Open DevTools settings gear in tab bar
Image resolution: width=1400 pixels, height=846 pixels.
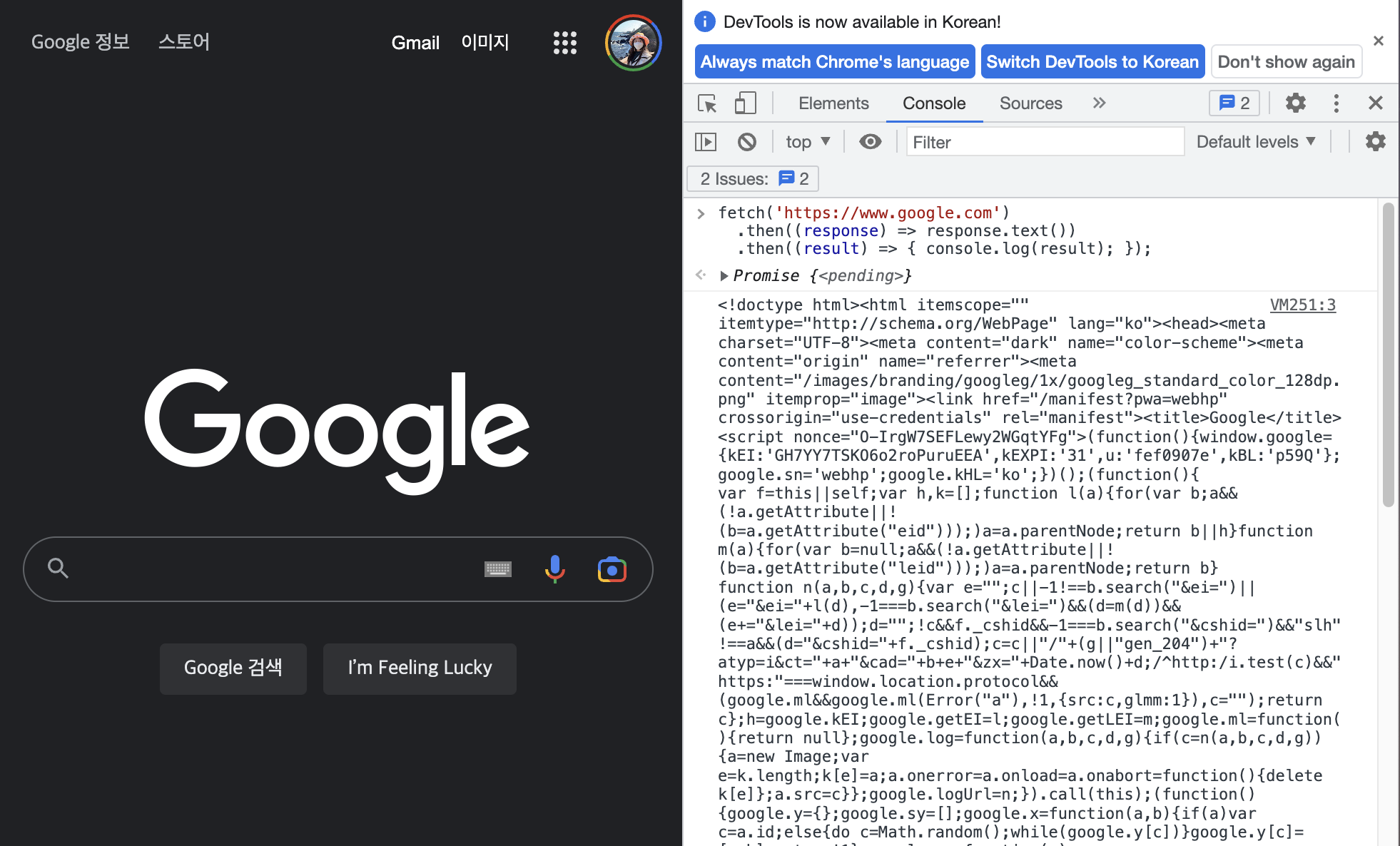coord(1295,103)
